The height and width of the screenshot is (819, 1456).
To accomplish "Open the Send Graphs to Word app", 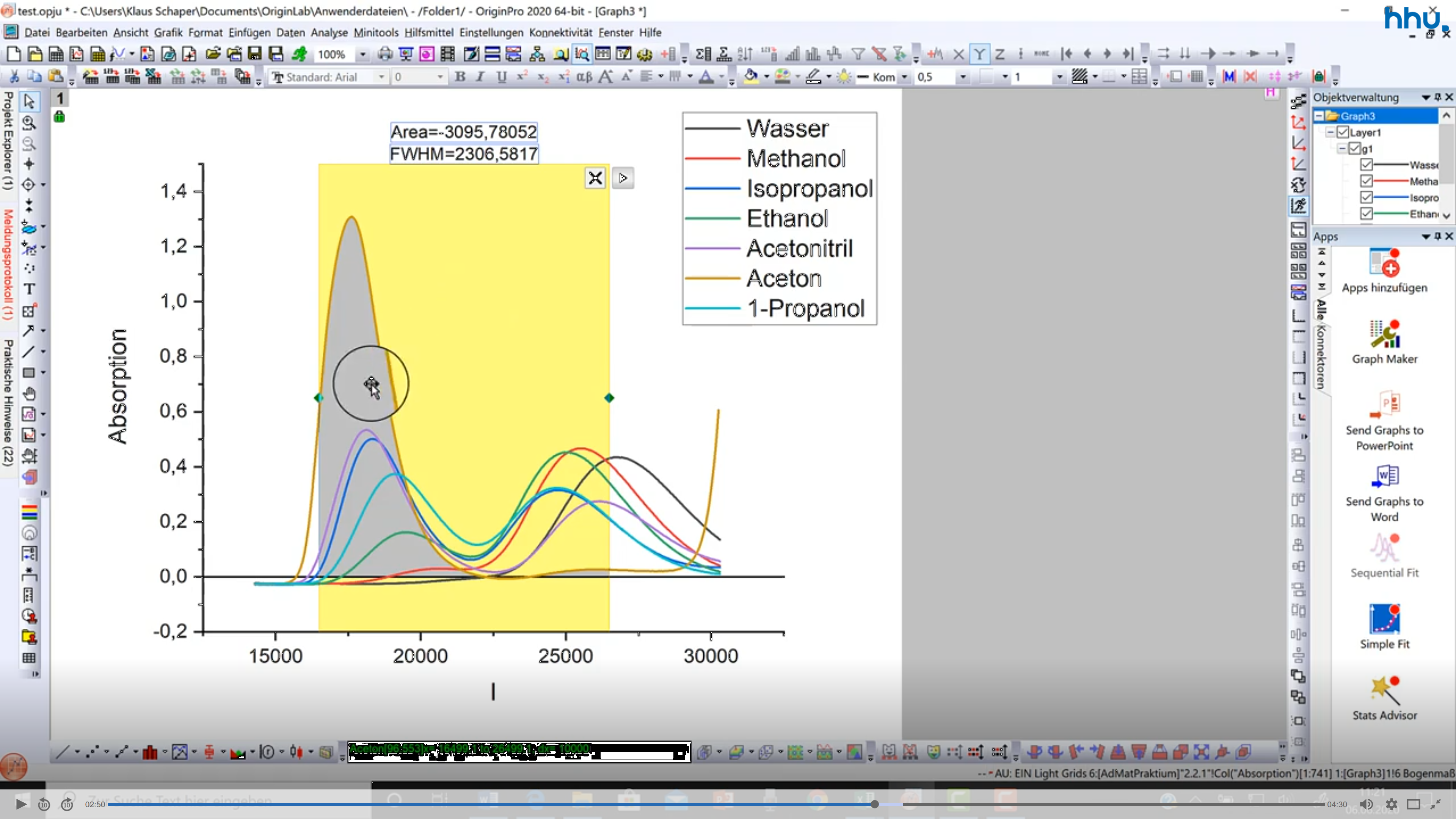I will pyautogui.click(x=1384, y=493).
